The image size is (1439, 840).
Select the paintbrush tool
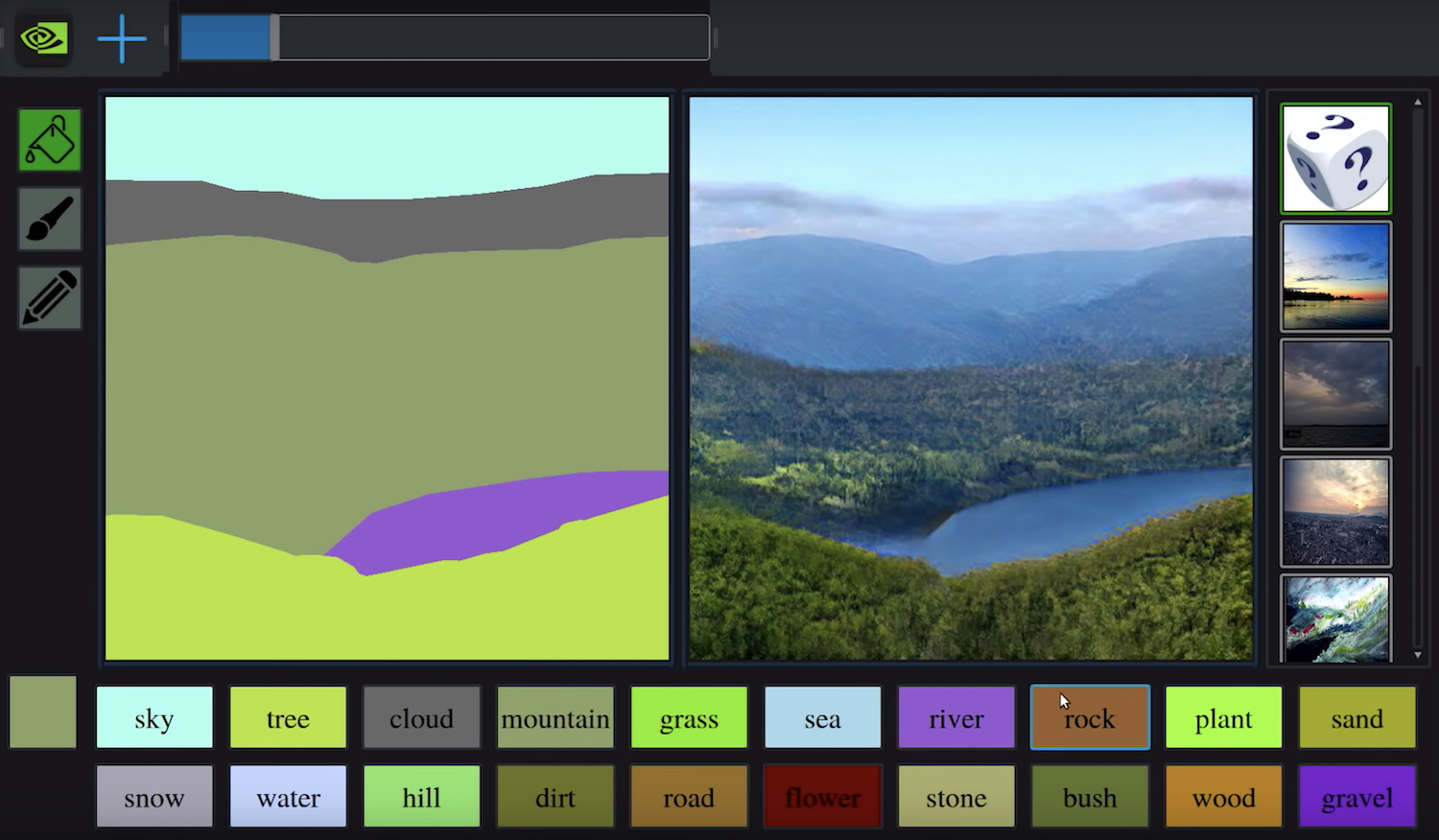pos(49,219)
